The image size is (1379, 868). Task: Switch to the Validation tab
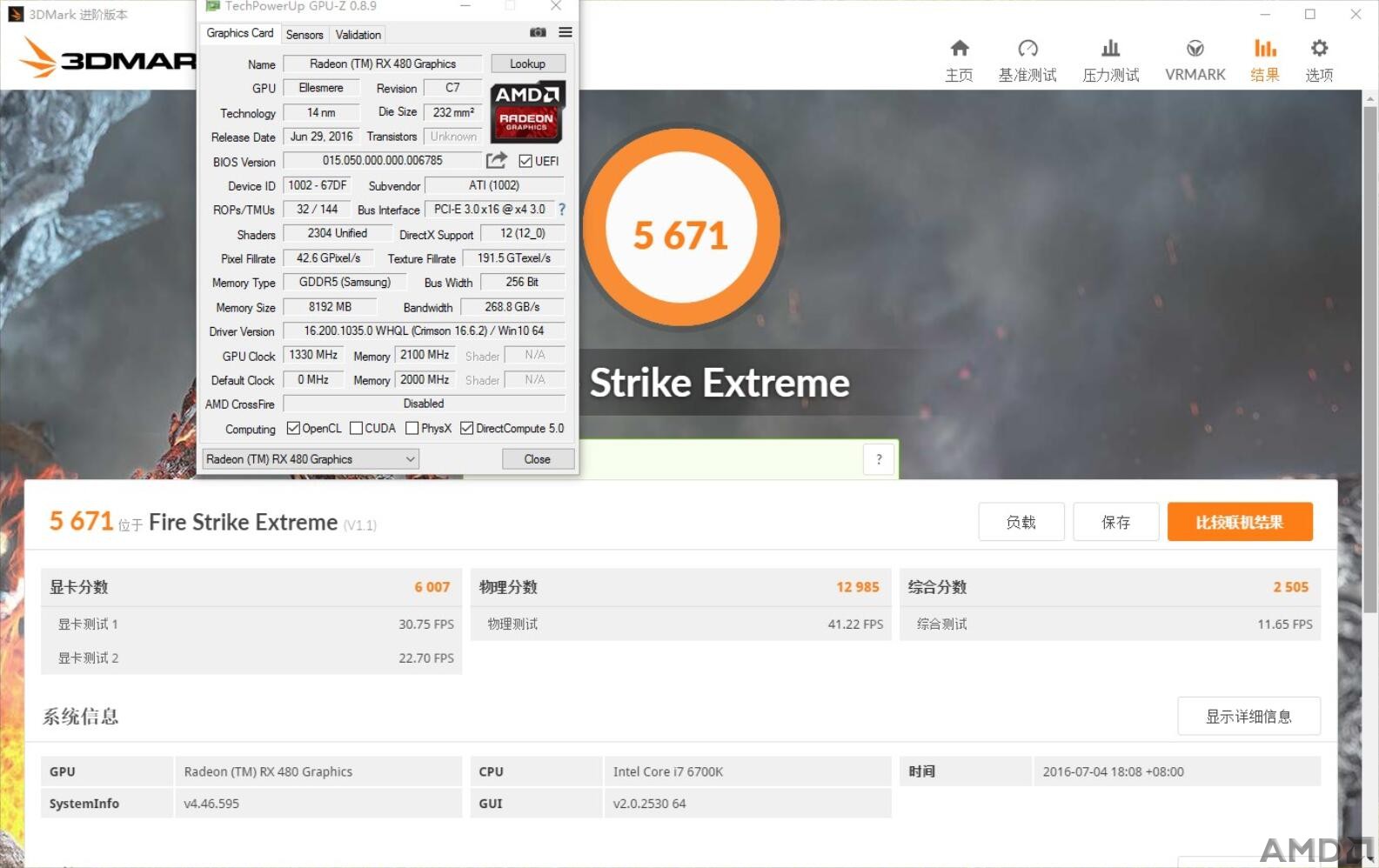(358, 35)
